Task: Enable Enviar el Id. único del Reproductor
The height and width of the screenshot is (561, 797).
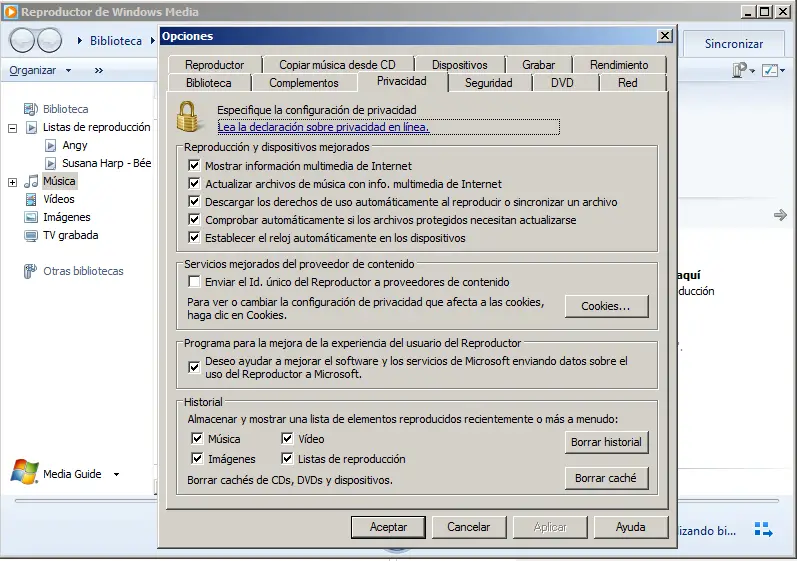Action: click(x=194, y=282)
